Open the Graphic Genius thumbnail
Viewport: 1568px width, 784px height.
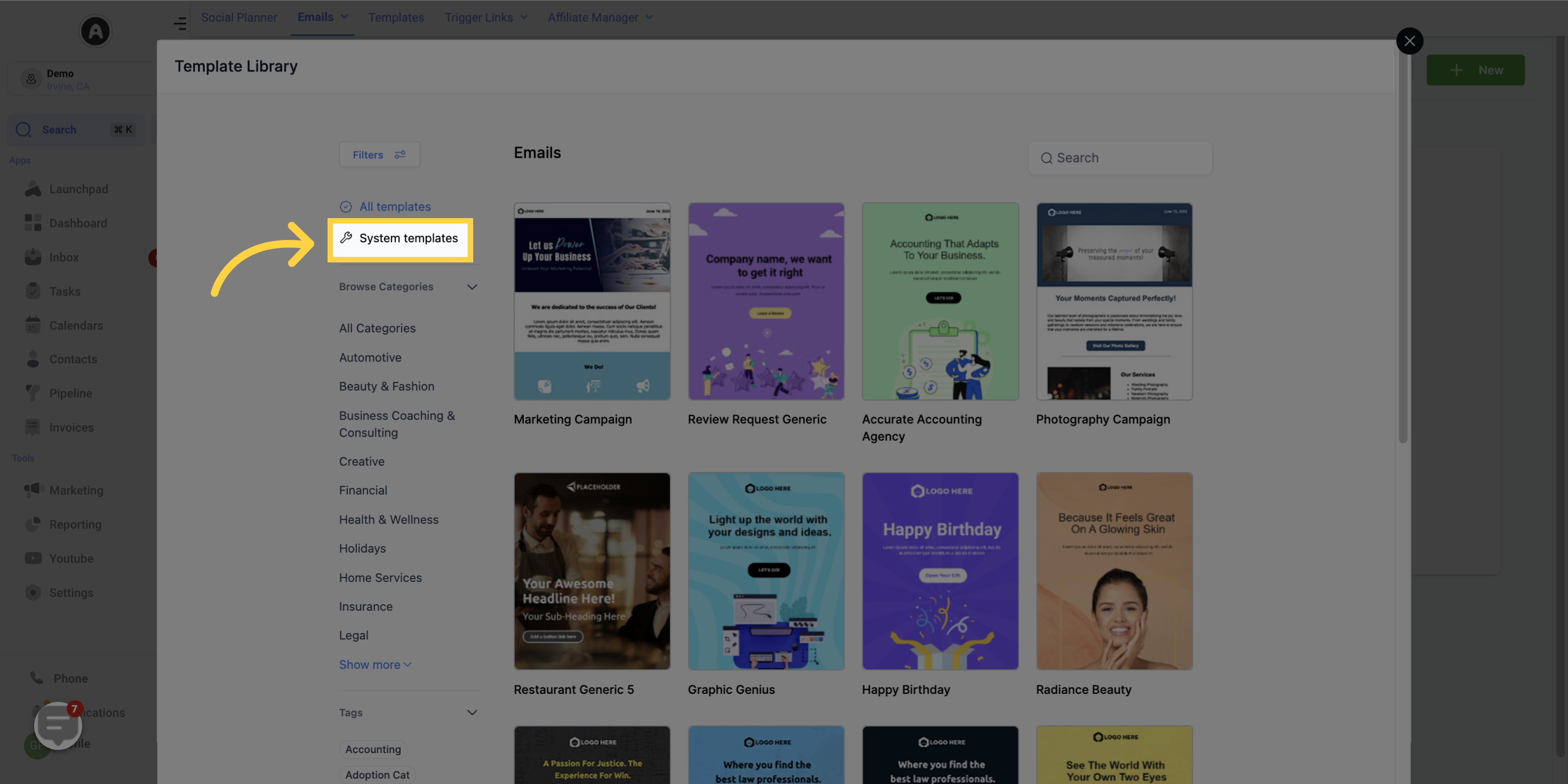(x=766, y=571)
